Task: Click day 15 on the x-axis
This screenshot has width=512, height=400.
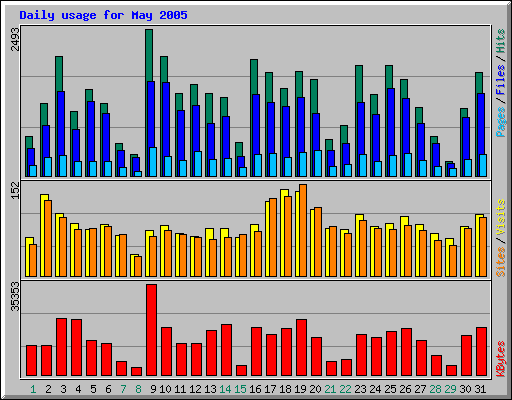Action: click(240, 389)
